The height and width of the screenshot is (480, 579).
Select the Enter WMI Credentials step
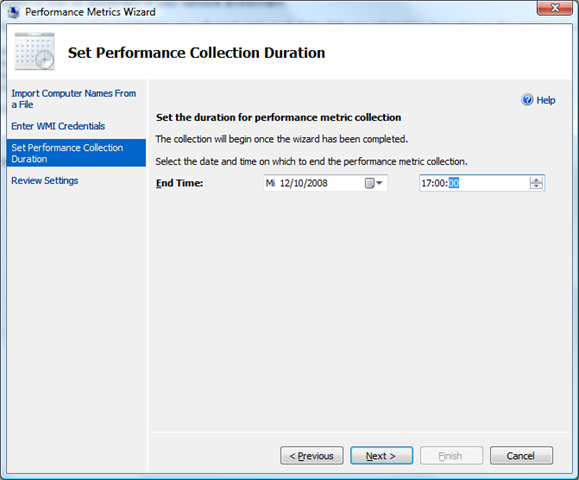pyautogui.click(x=58, y=126)
